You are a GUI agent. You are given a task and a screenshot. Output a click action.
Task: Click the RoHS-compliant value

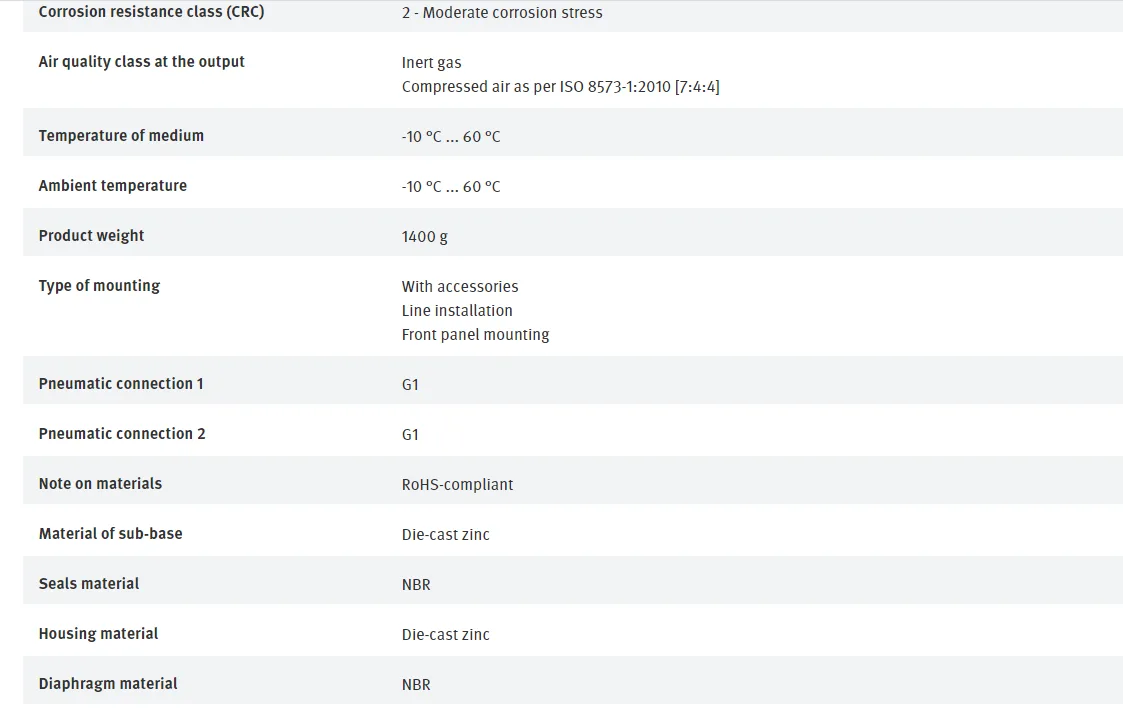point(457,485)
